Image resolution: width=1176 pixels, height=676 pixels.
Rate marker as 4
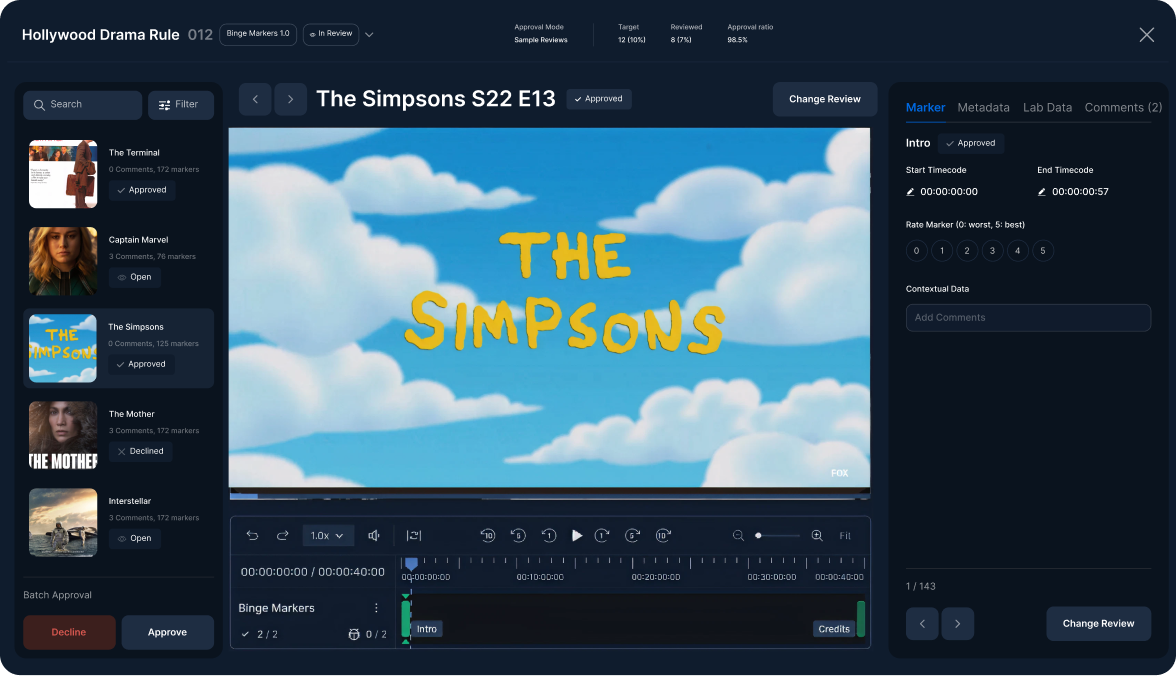(x=1018, y=251)
